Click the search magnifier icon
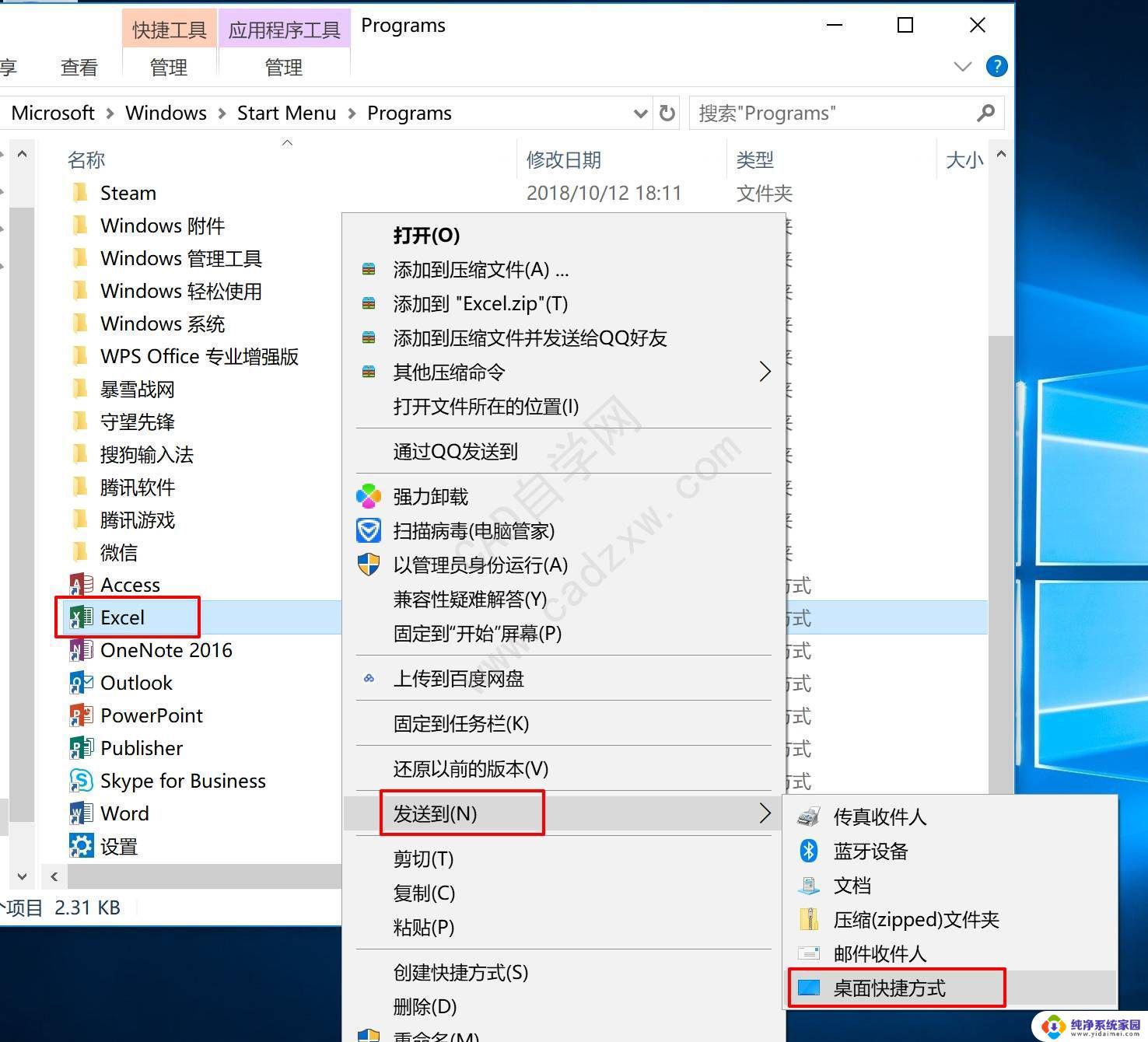This screenshot has width=1148, height=1042. click(985, 114)
